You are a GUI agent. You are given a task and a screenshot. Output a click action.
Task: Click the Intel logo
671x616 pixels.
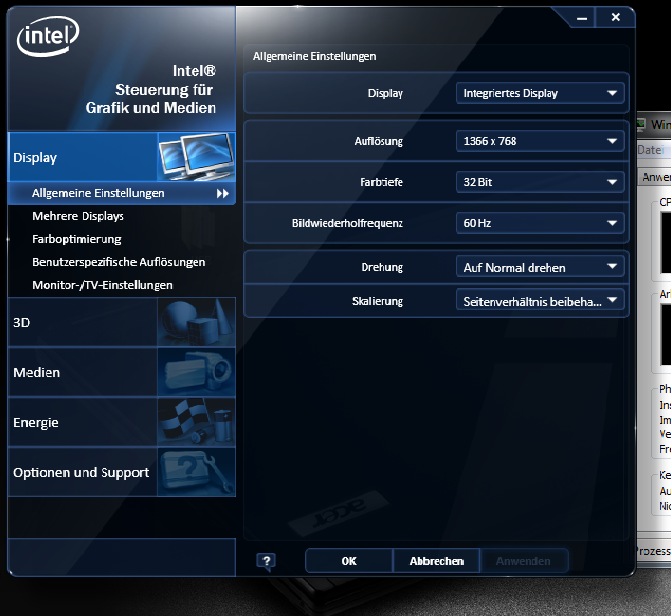click(48, 36)
